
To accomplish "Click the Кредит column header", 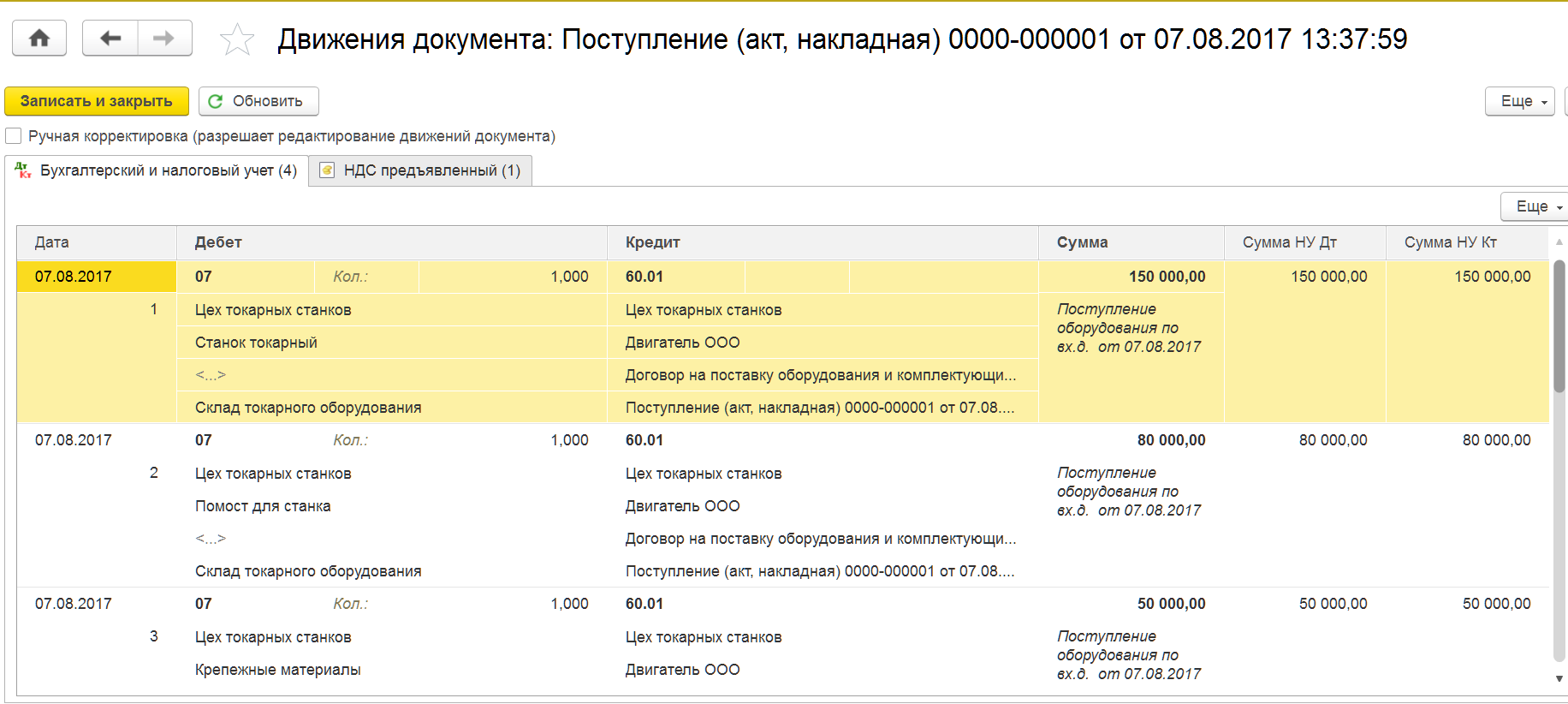I will tap(823, 242).
